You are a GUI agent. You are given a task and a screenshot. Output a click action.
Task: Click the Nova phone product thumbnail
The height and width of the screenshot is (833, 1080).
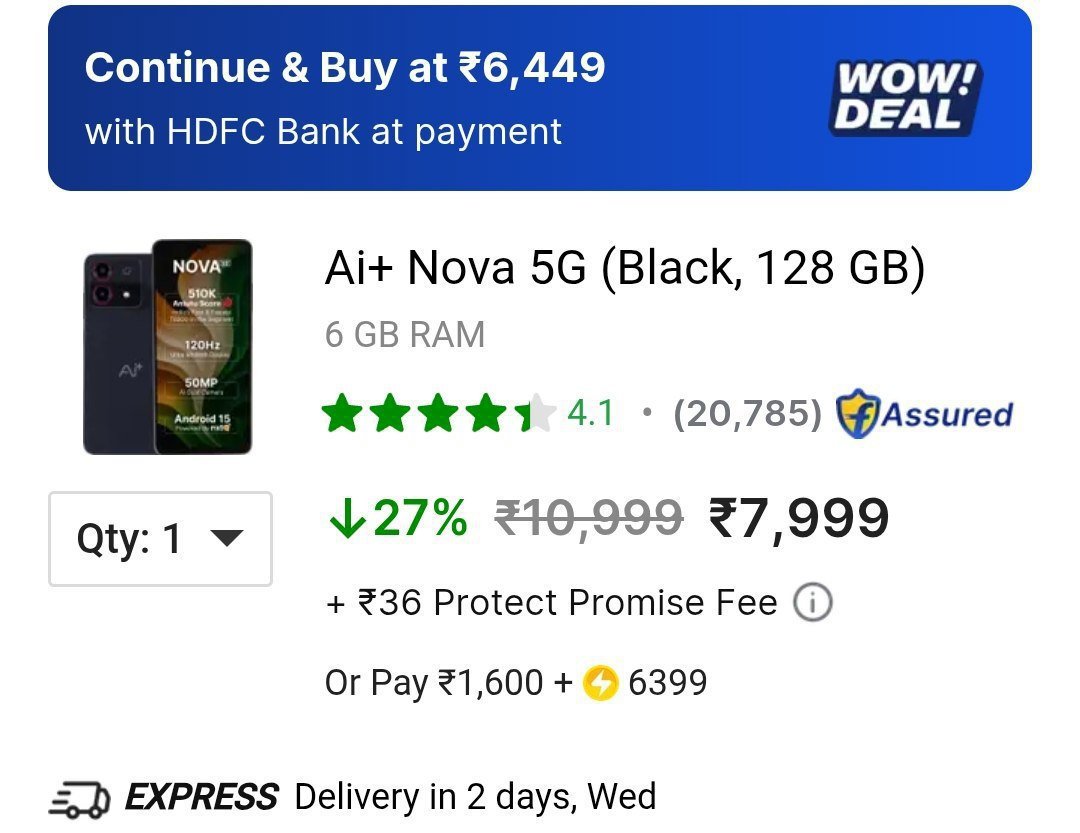point(167,346)
